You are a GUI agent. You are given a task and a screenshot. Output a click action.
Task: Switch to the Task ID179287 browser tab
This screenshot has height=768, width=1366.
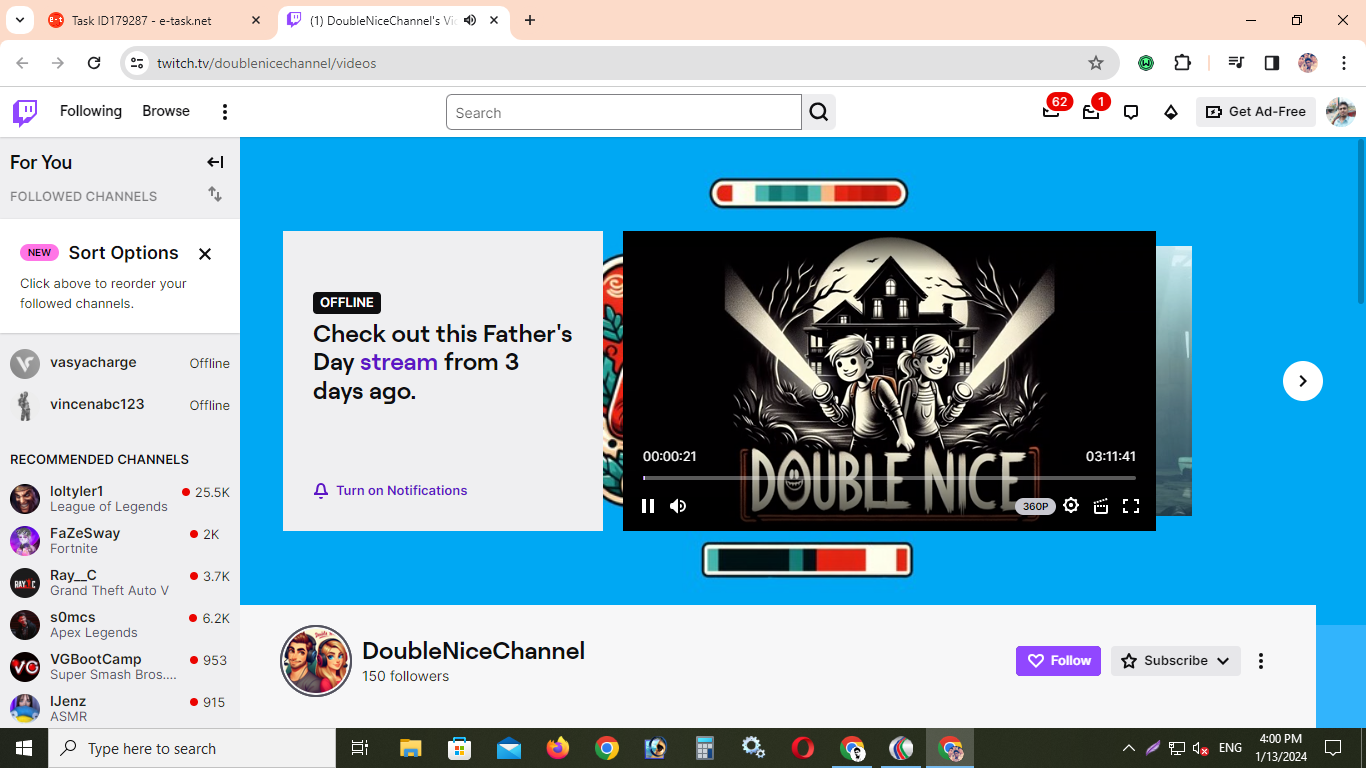153,20
